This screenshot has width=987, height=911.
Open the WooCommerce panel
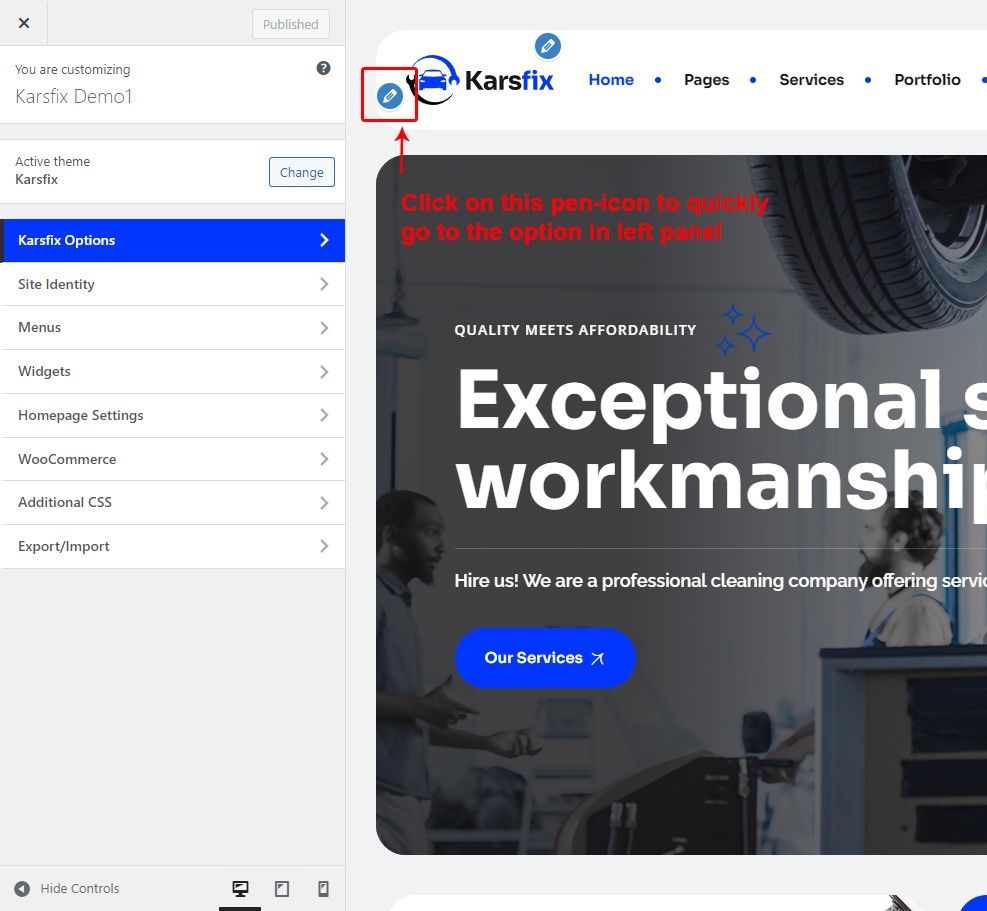point(172,459)
